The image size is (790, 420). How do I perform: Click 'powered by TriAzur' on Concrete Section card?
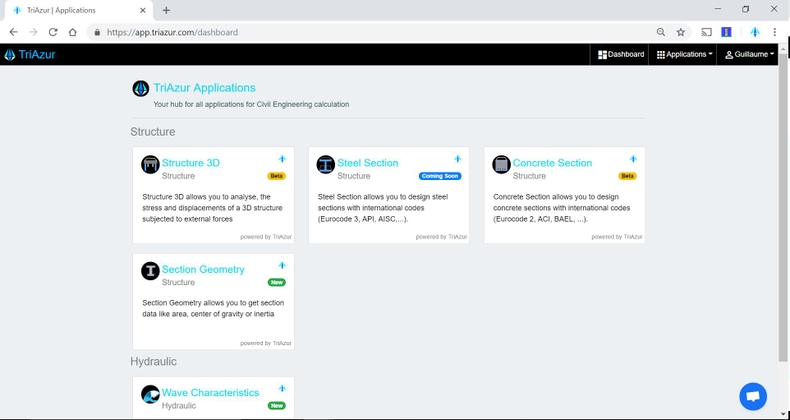(x=617, y=237)
